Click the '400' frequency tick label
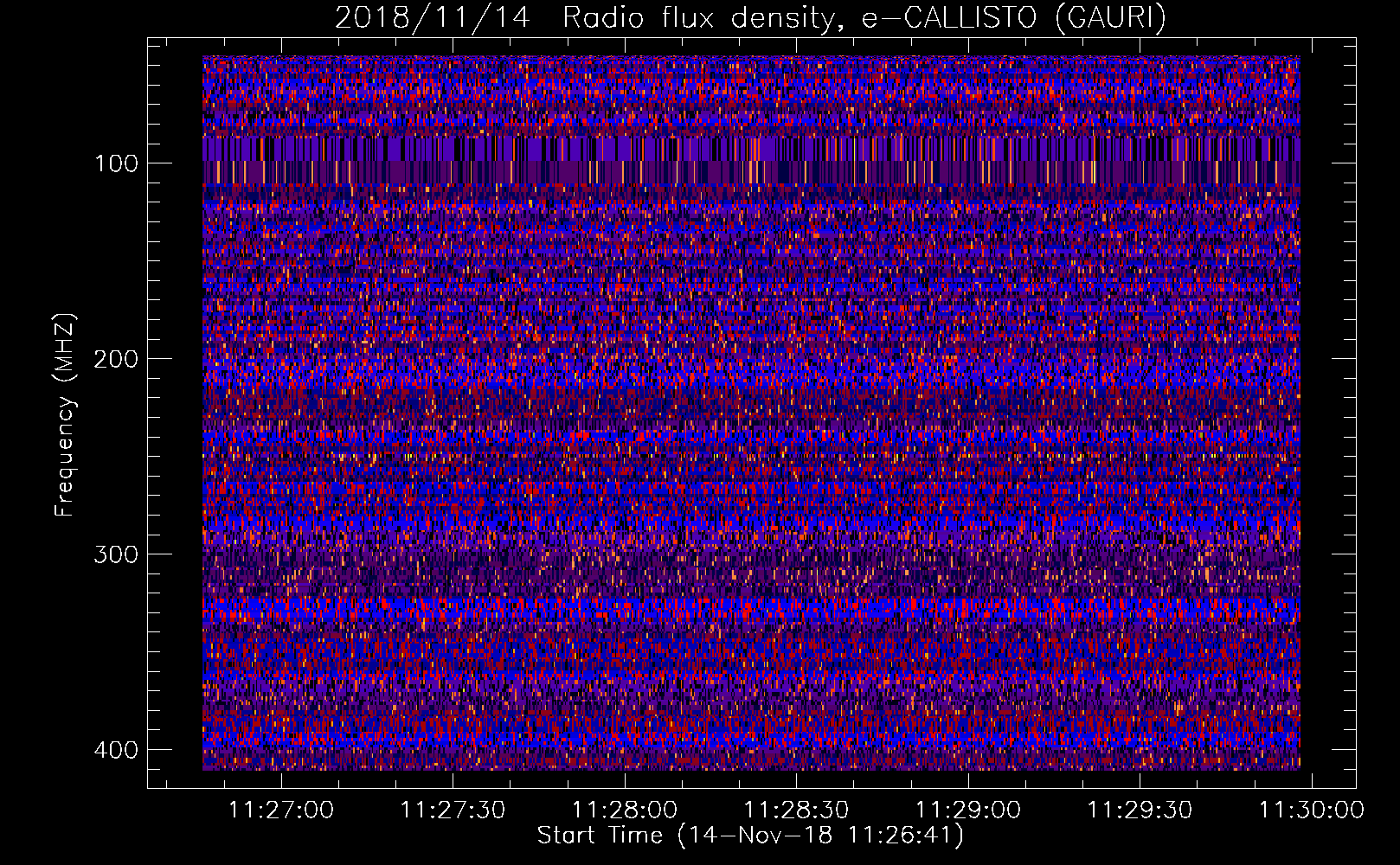 coord(116,750)
